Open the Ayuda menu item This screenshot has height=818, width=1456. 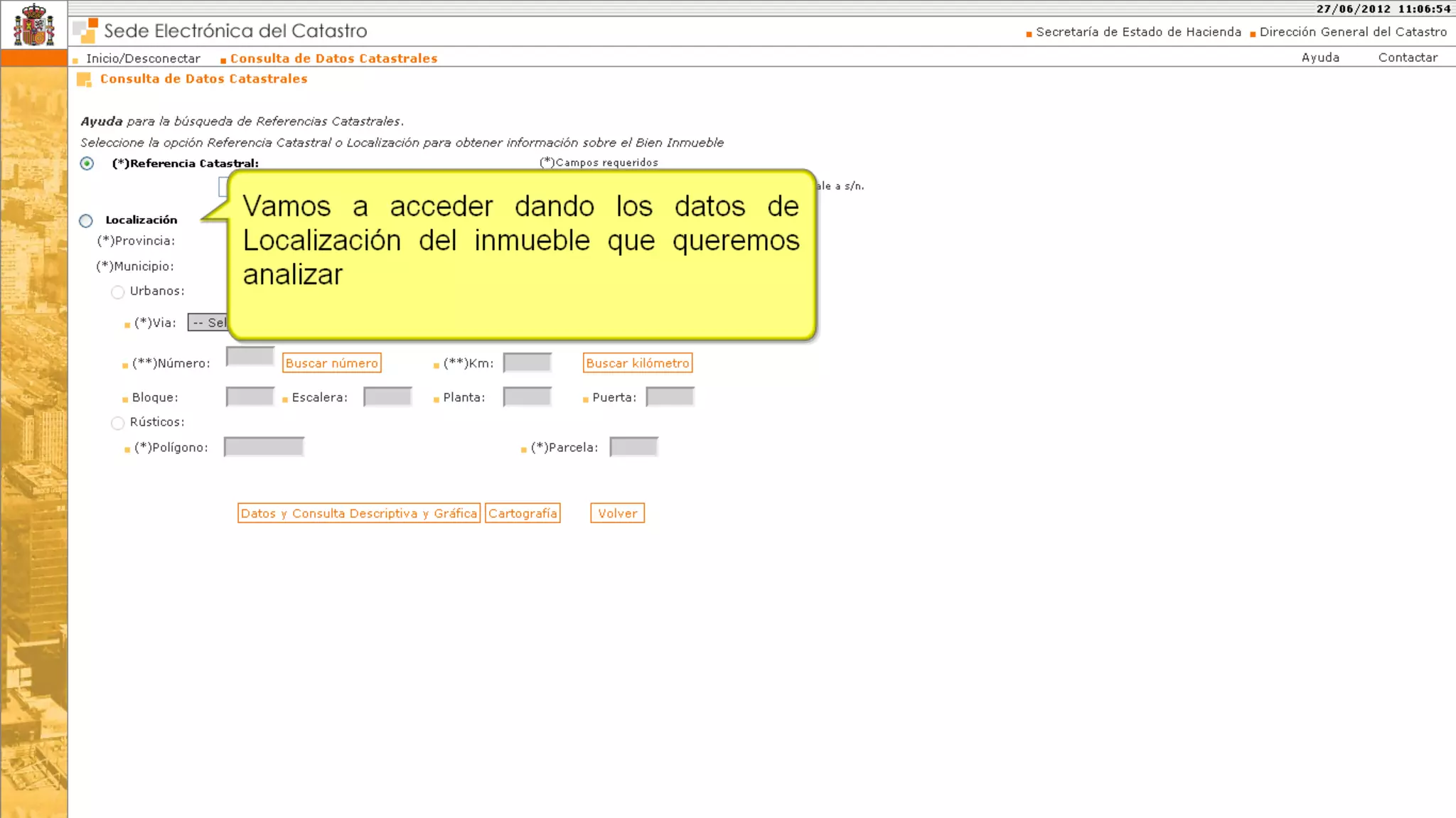coord(1320,58)
